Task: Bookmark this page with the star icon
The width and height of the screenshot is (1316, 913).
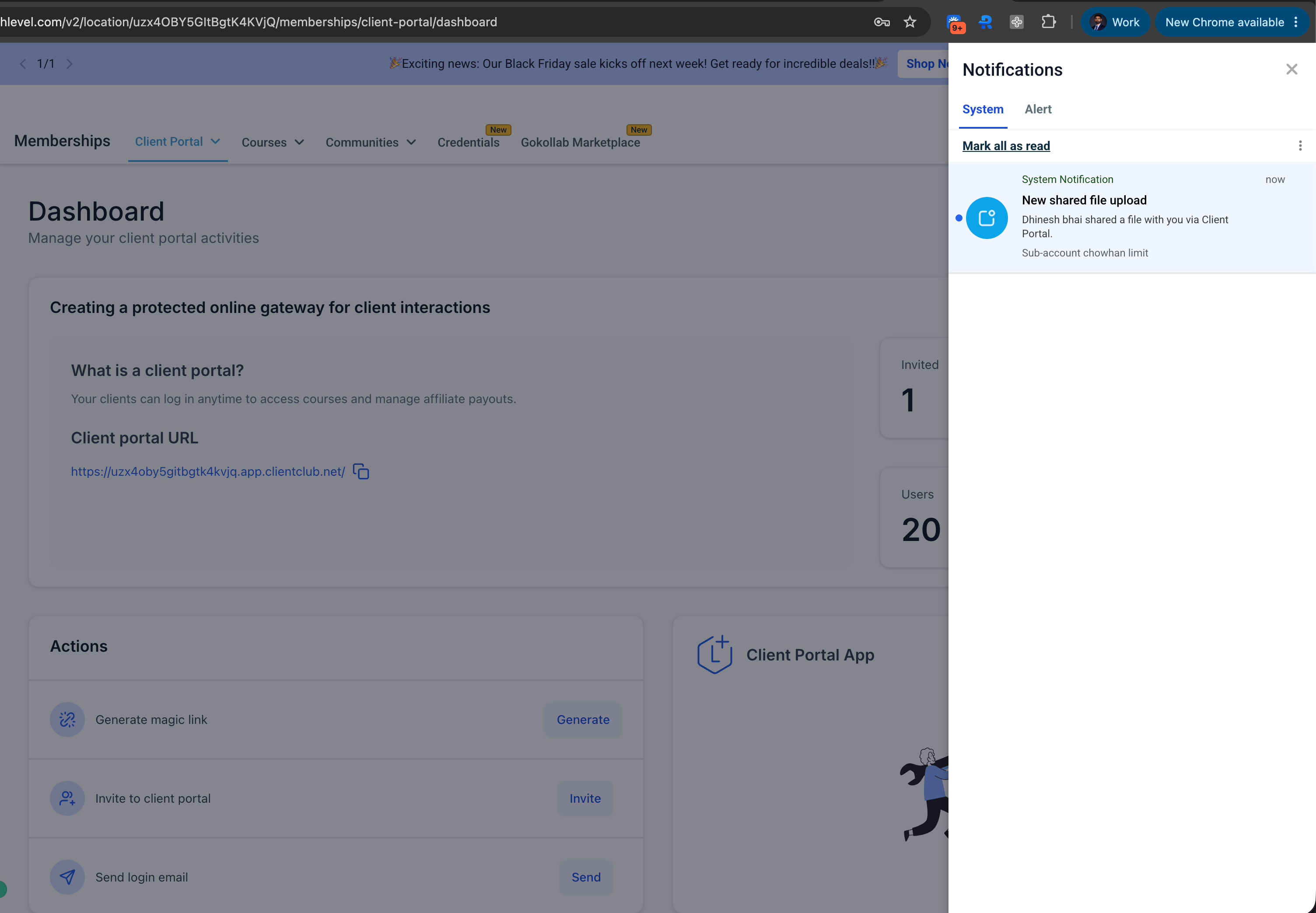Action: [910, 22]
